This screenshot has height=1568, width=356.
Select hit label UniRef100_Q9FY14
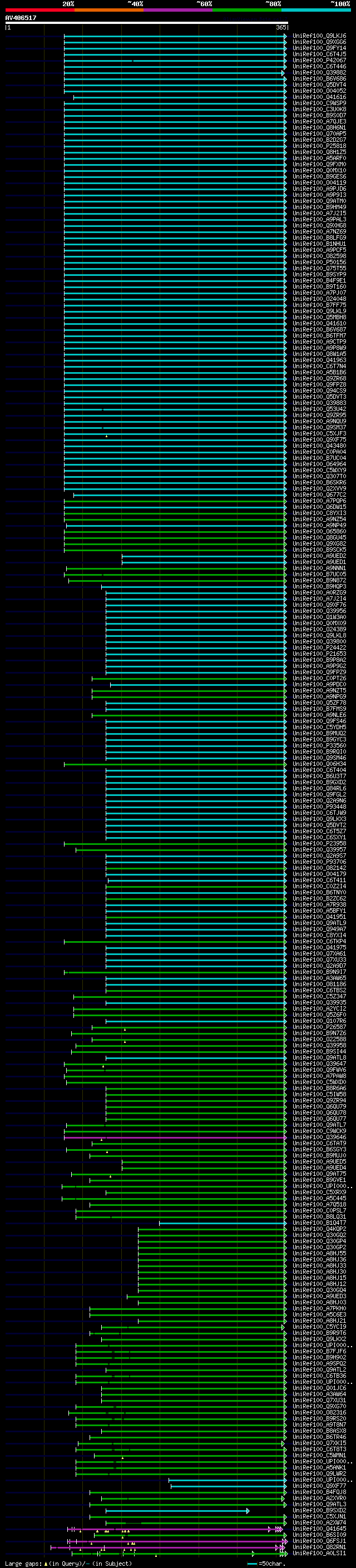(319, 48)
